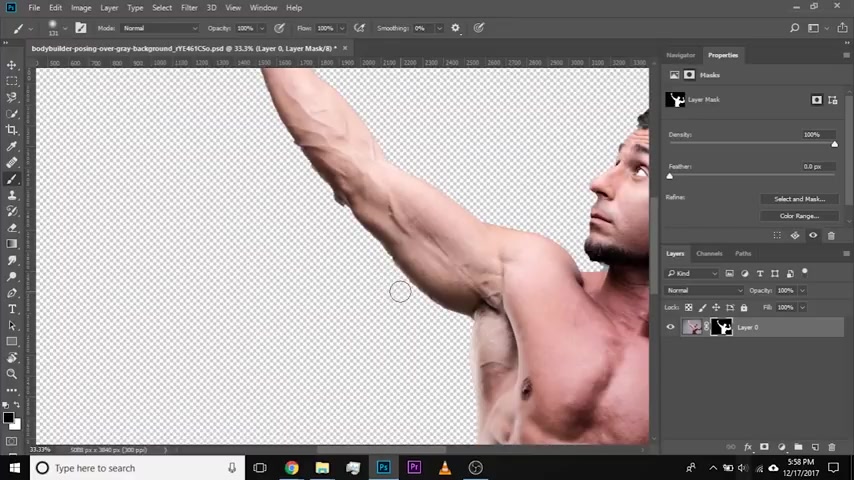Create new adjustment layer icon
Screen dimensions: 854x480
pyautogui.click(x=782, y=447)
